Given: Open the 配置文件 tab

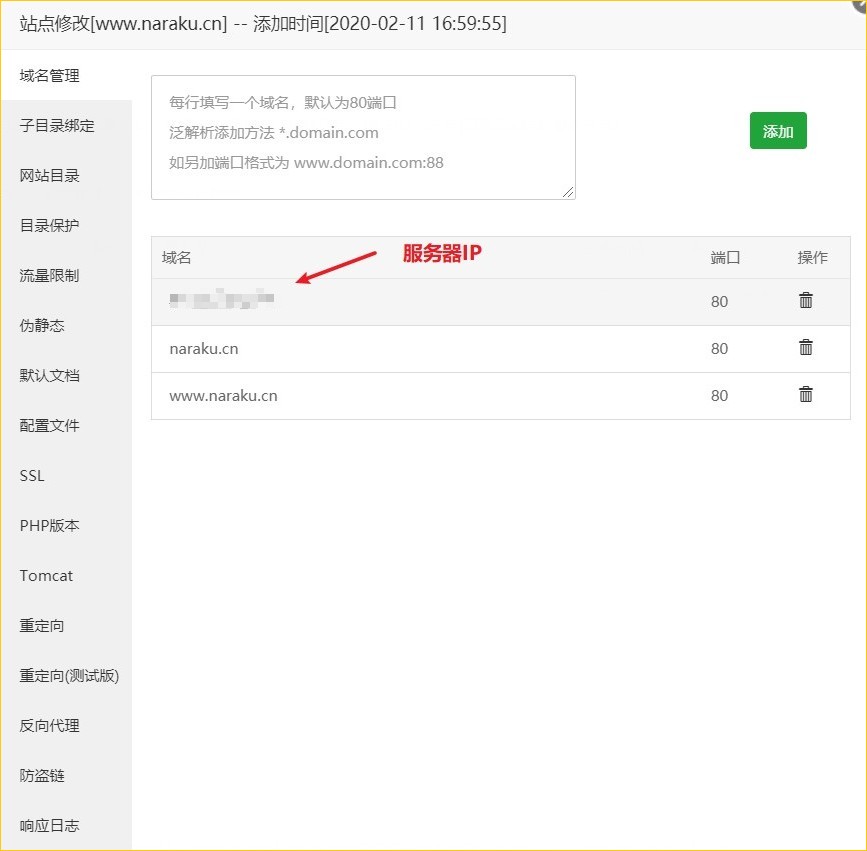Looking at the screenshot, I should (66, 425).
